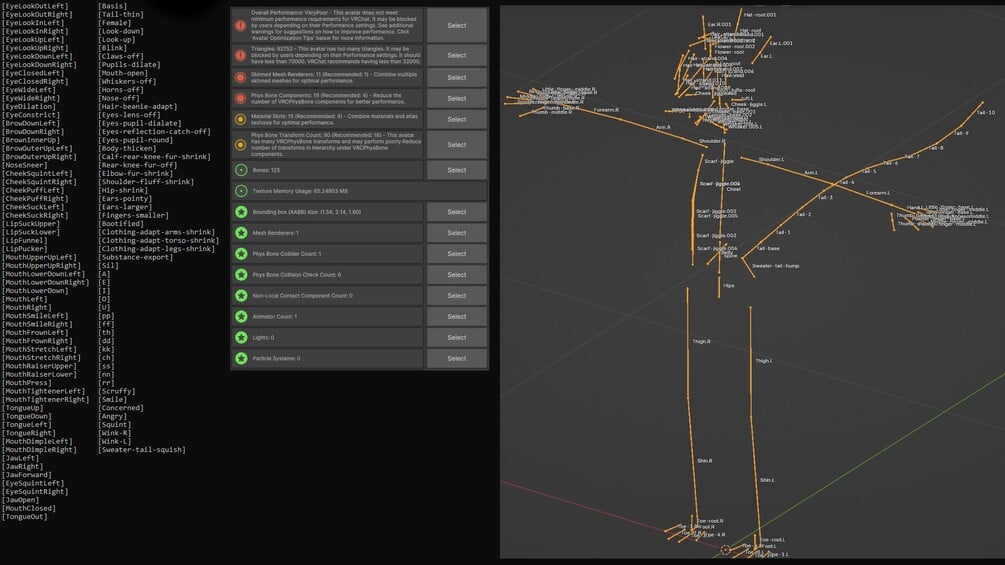The image size is (1005, 565).
Task: Click Select button beside Phys Bone Components
Action: (x=457, y=99)
